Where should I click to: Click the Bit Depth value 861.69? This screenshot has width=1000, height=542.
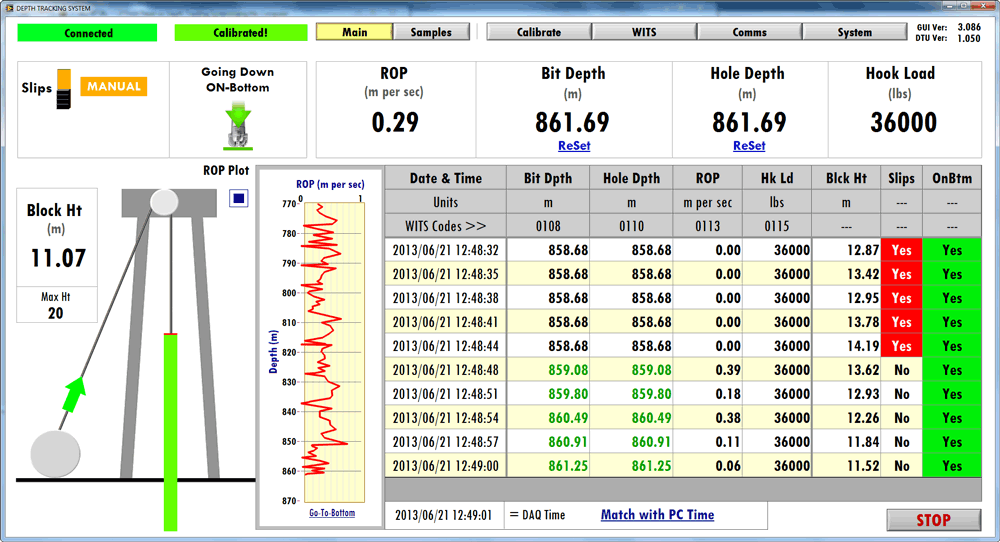(572, 122)
